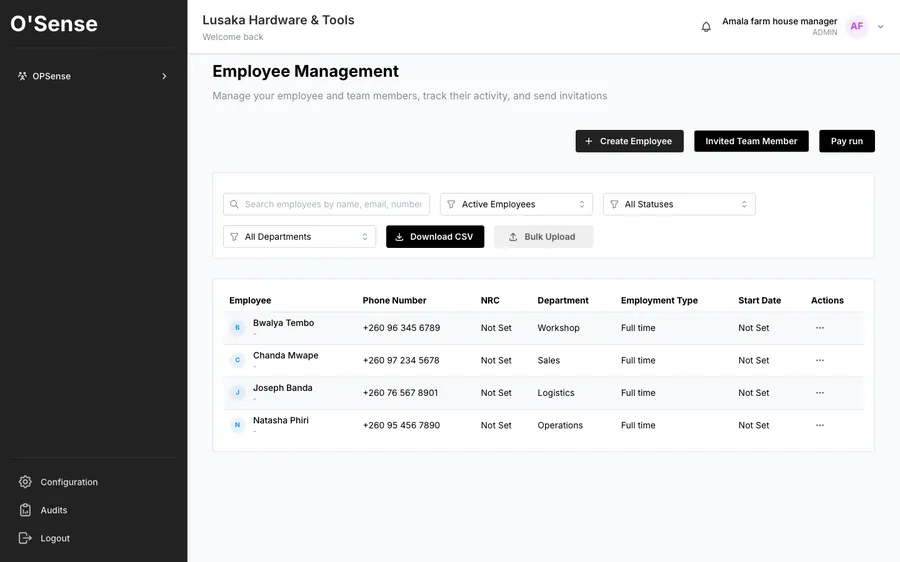Select the name Chanda Mwape

click(x=286, y=355)
